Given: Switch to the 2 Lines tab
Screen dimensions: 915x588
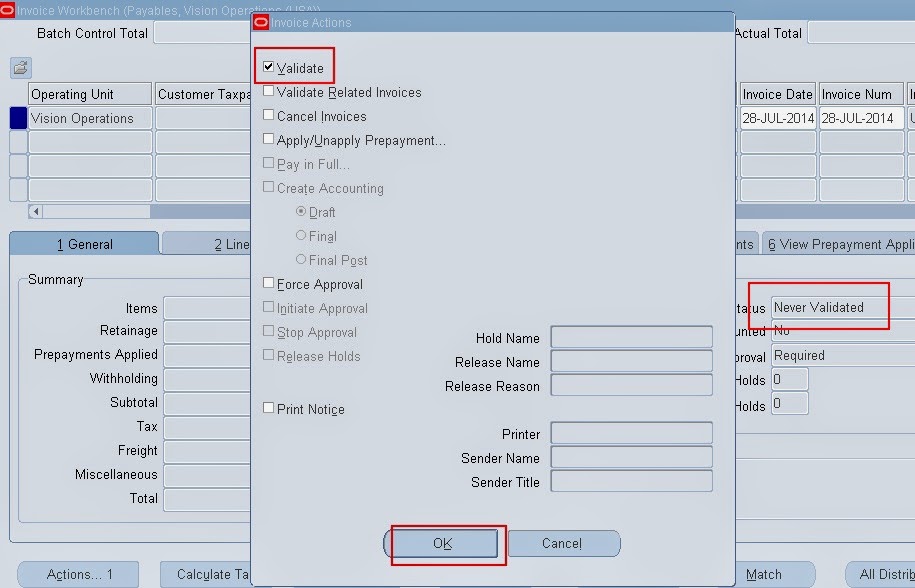Looking at the screenshot, I should [x=224, y=242].
